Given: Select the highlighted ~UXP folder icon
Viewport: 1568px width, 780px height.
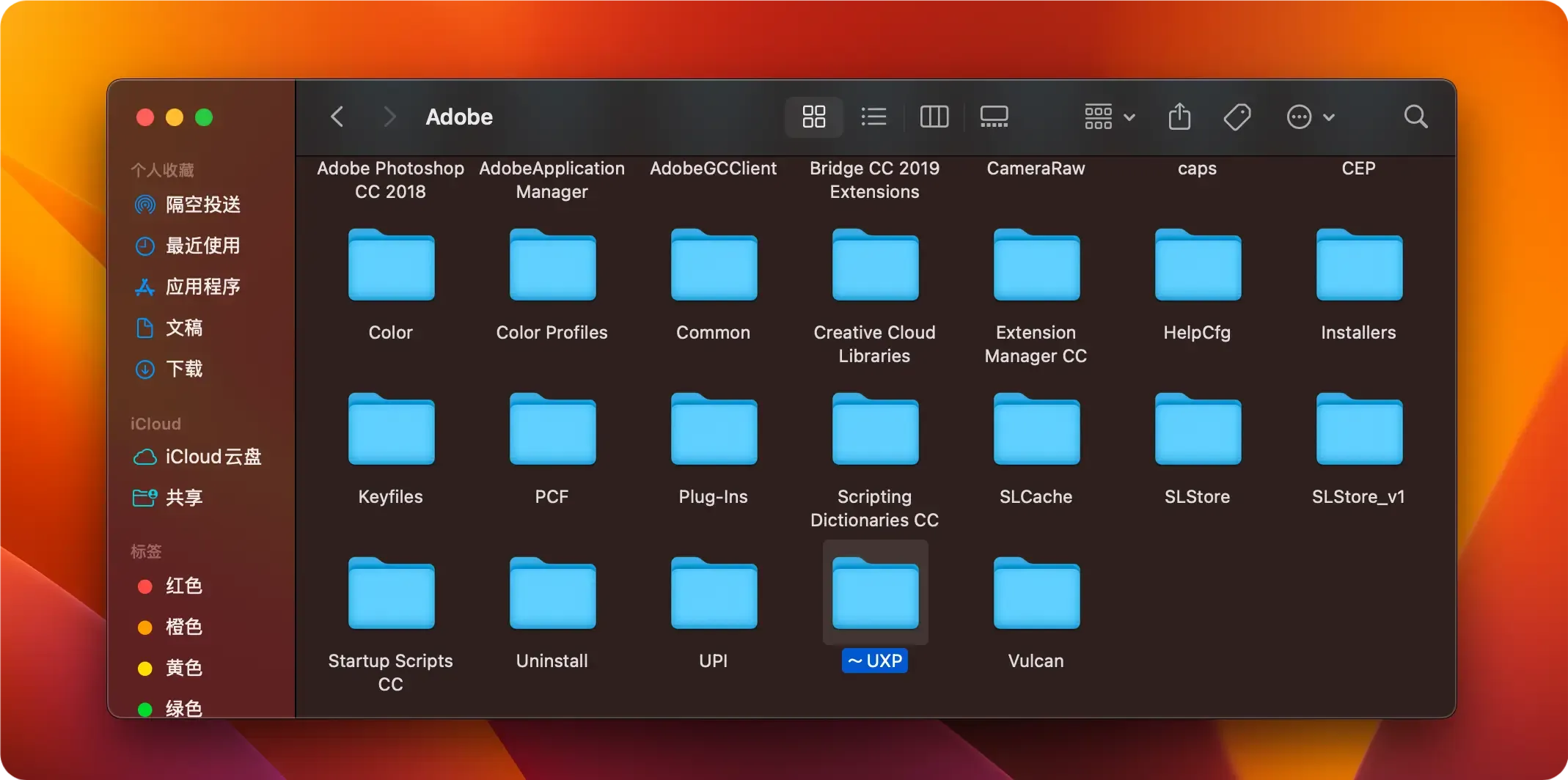Looking at the screenshot, I should (875, 593).
